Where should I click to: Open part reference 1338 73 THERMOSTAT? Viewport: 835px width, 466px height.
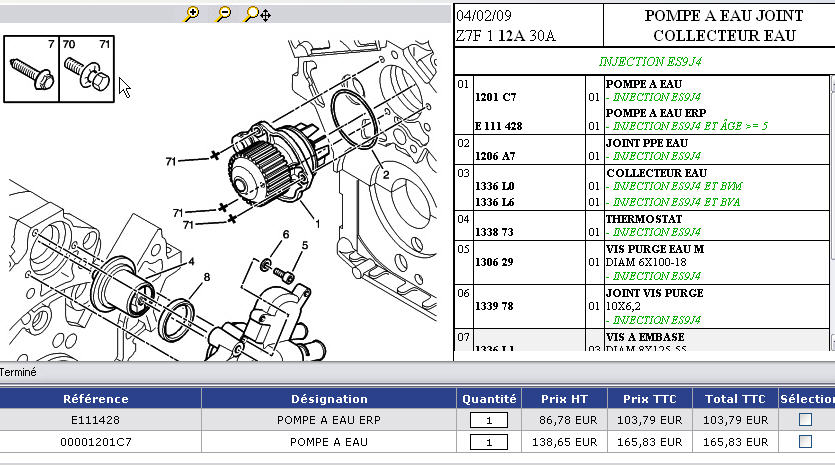pyautogui.click(x=494, y=231)
